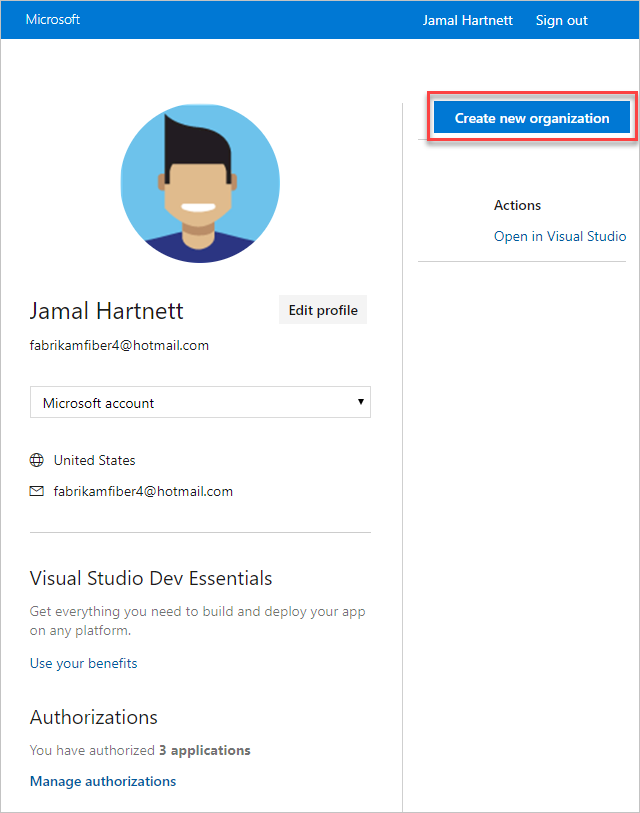Select the United States location text
The width and height of the screenshot is (640, 813).
95,460
